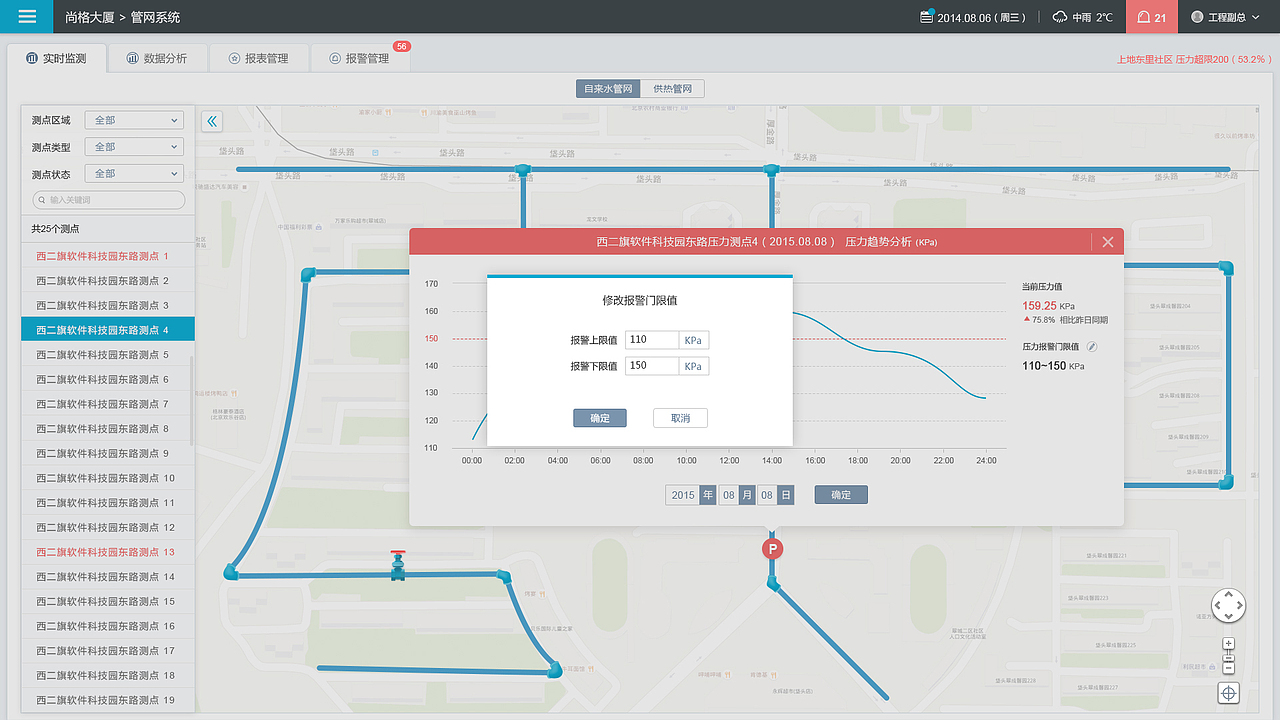Click the measuring point list scrollbar

[x=190, y=400]
